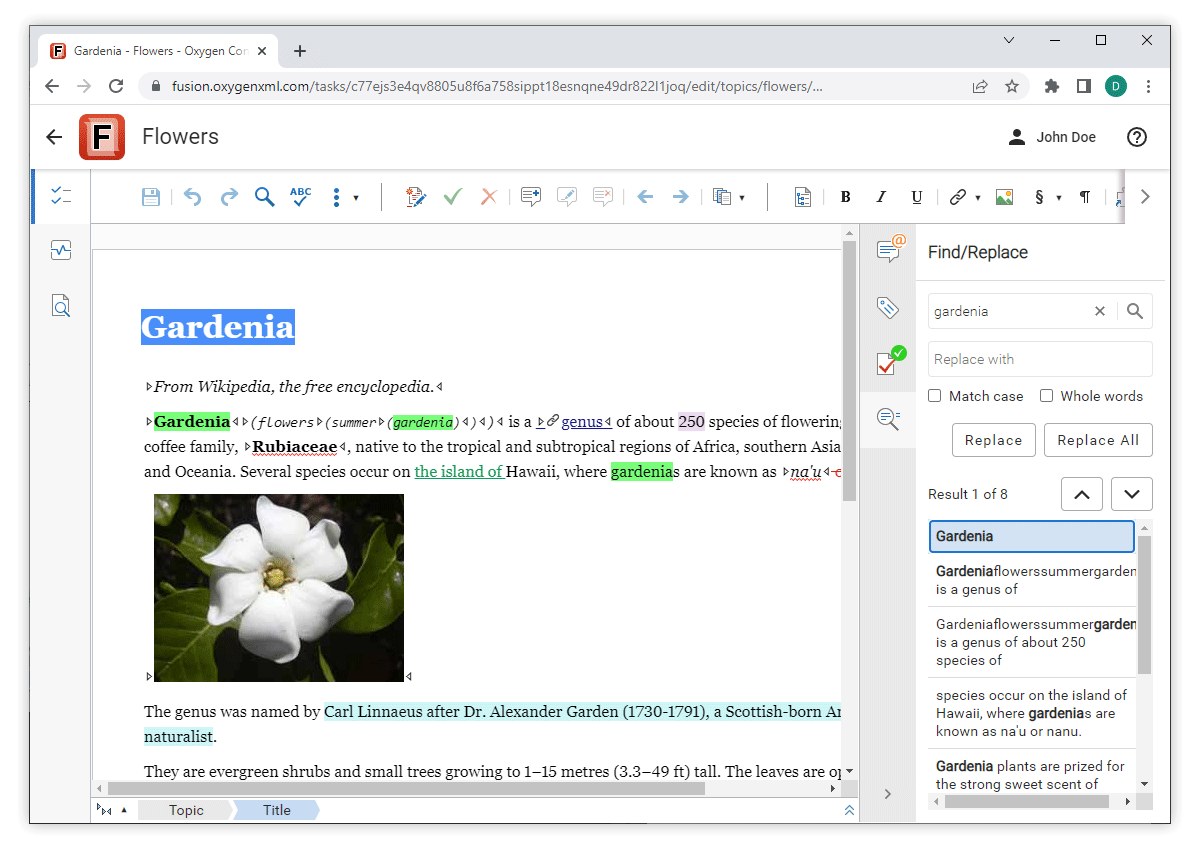Toggle tags display mode at bottom left
Viewport: 1200px width, 850px height.
point(104,810)
